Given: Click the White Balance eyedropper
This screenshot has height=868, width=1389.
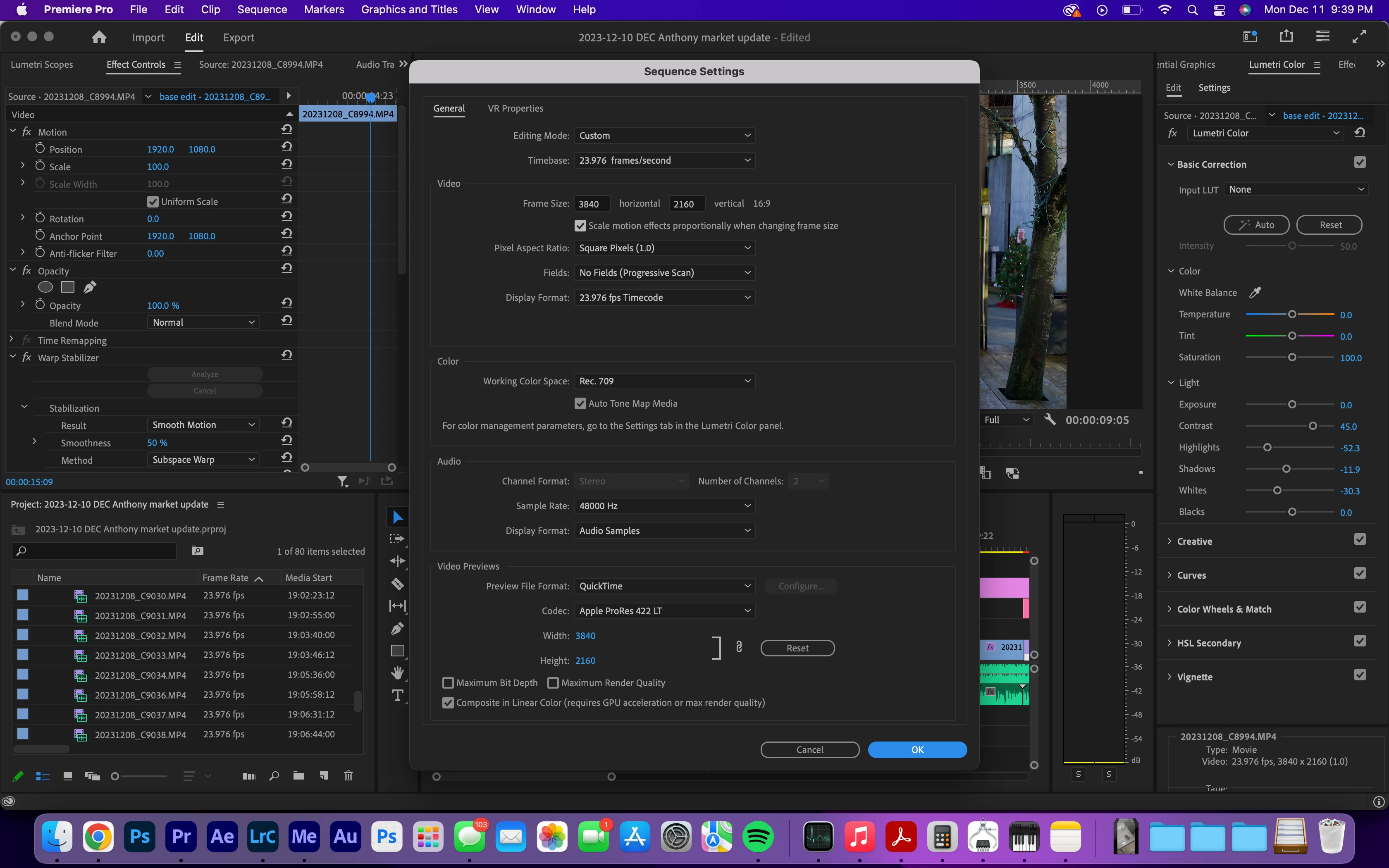Looking at the screenshot, I should (x=1255, y=293).
